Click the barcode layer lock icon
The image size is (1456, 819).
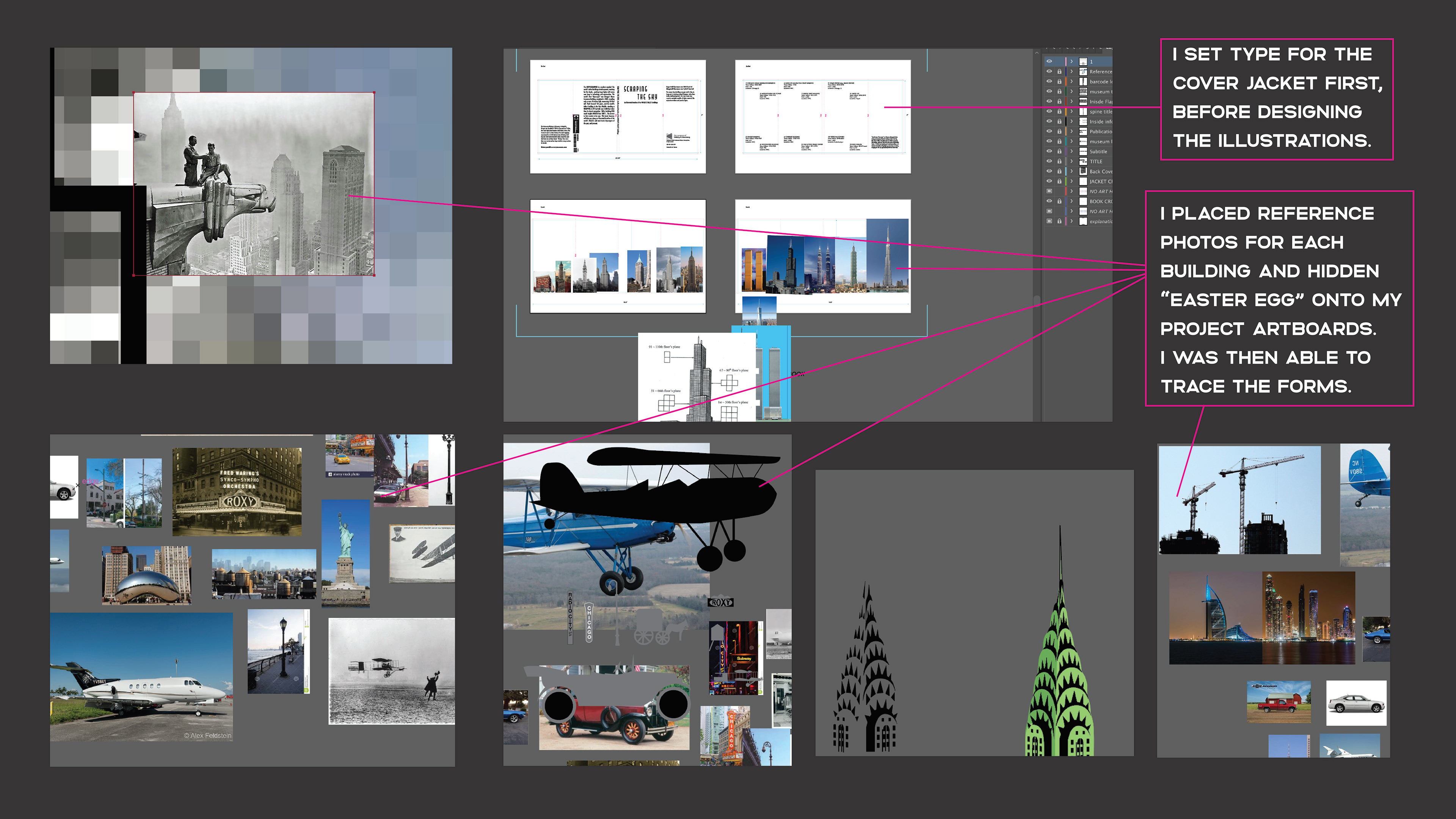coord(1059,82)
